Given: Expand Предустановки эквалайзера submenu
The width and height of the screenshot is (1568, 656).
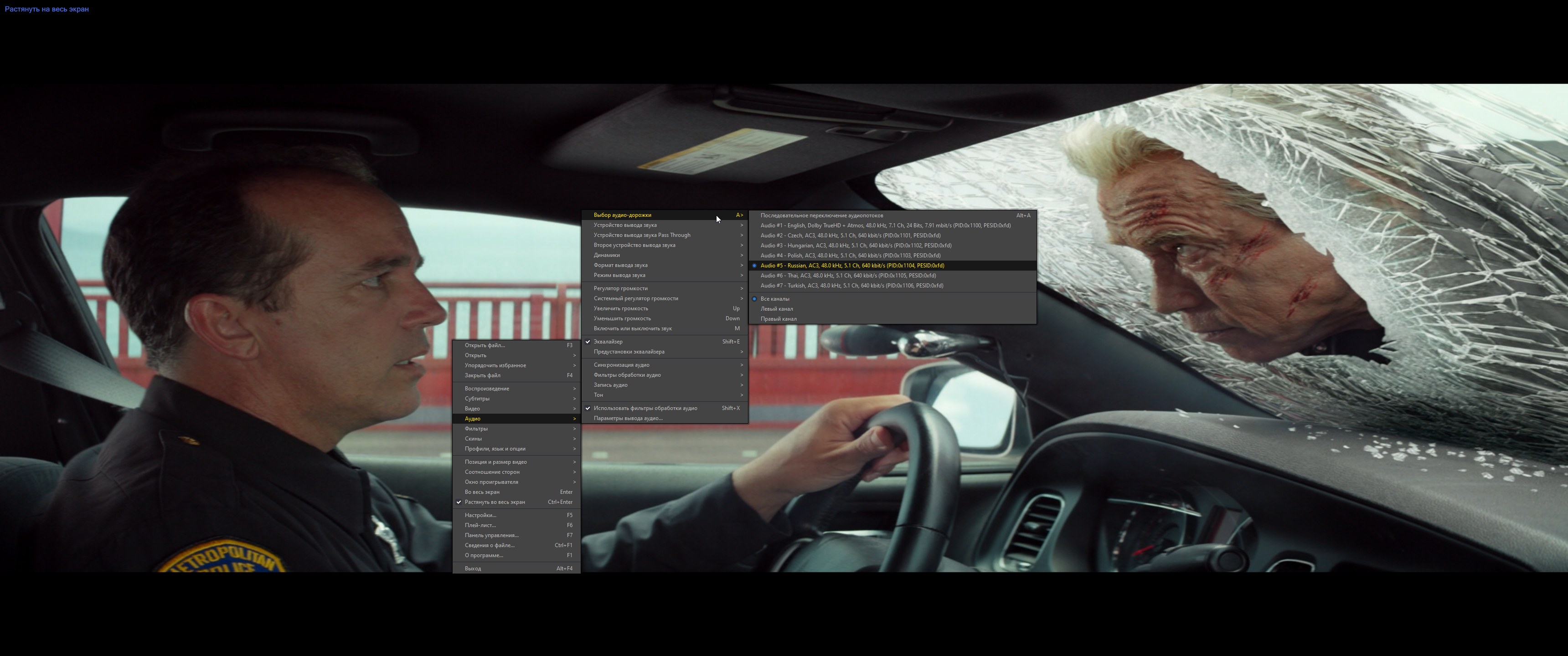Looking at the screenshot, I should pos(665,352).
